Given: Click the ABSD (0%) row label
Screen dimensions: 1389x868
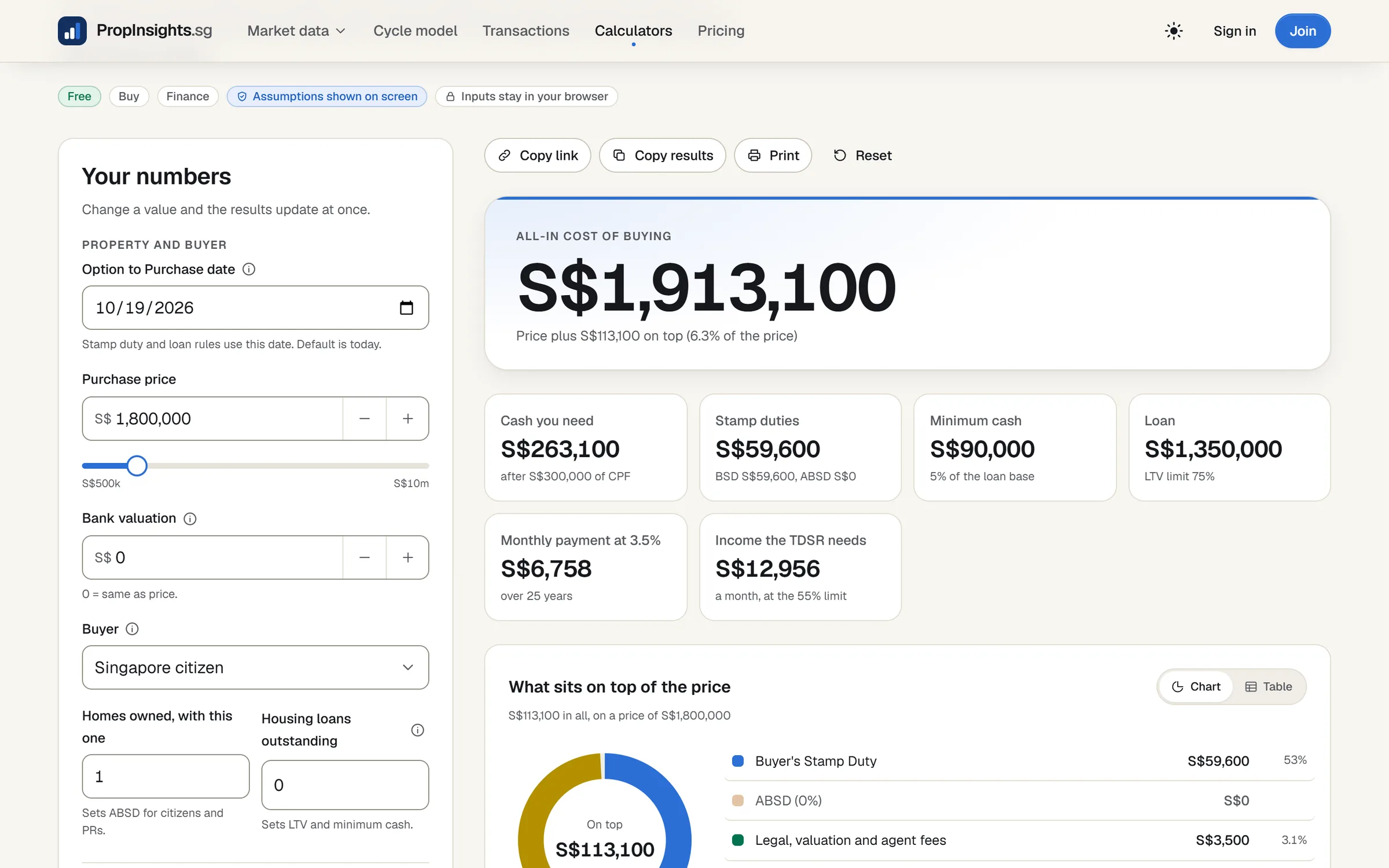Looking at the screenshot, I should pos(788,800).
